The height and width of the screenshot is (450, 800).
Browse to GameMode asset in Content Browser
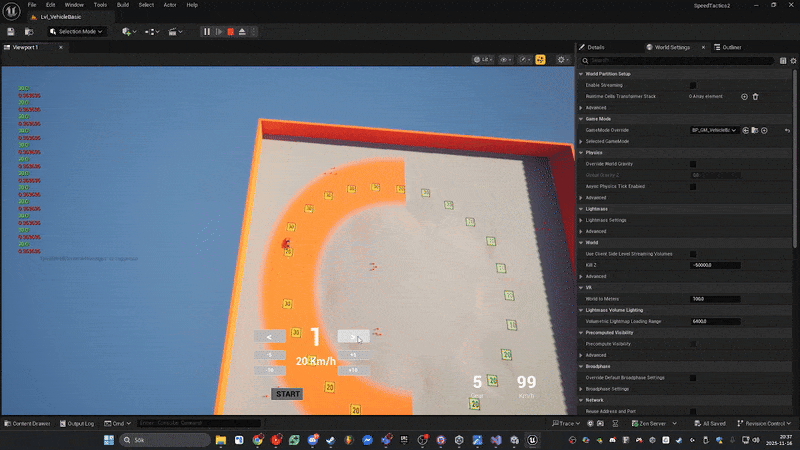755,130
